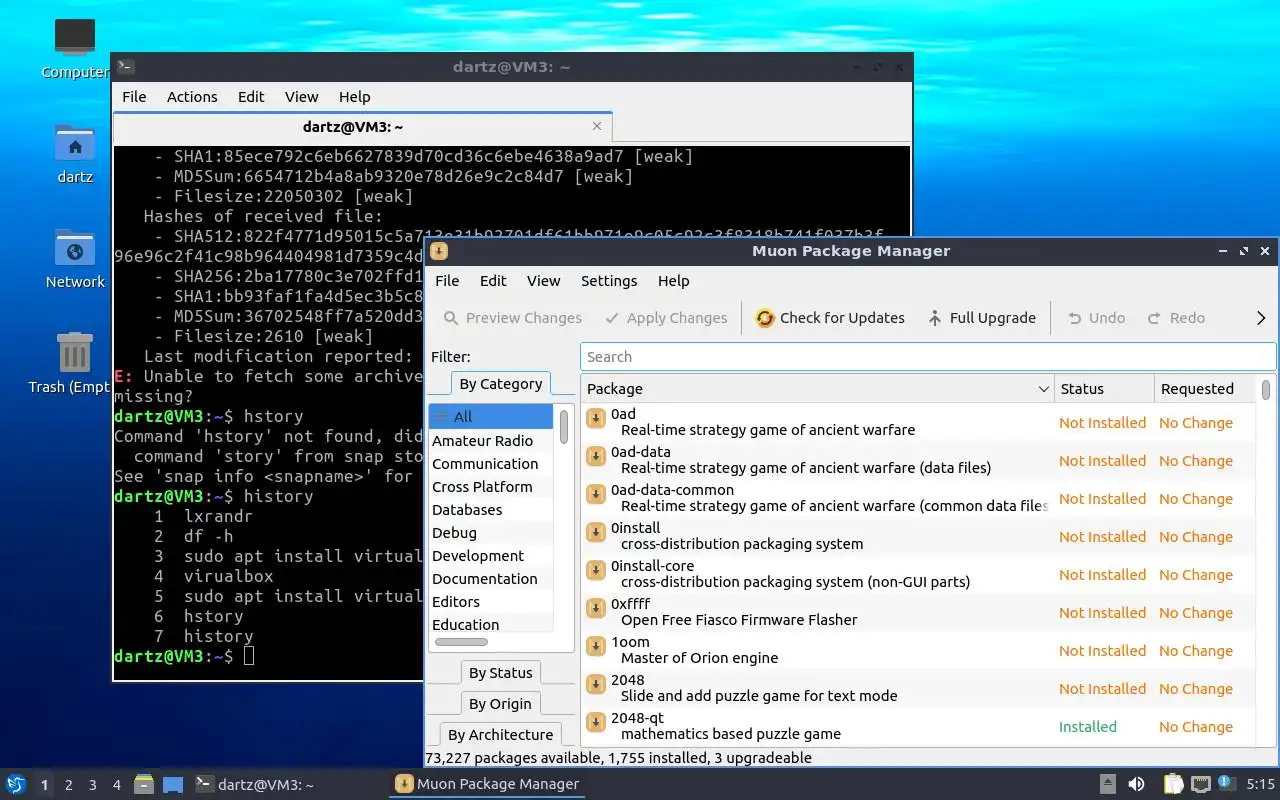The image size is (1280, 800).
Task: Select the Databases category
Action: tap(491, 510)
